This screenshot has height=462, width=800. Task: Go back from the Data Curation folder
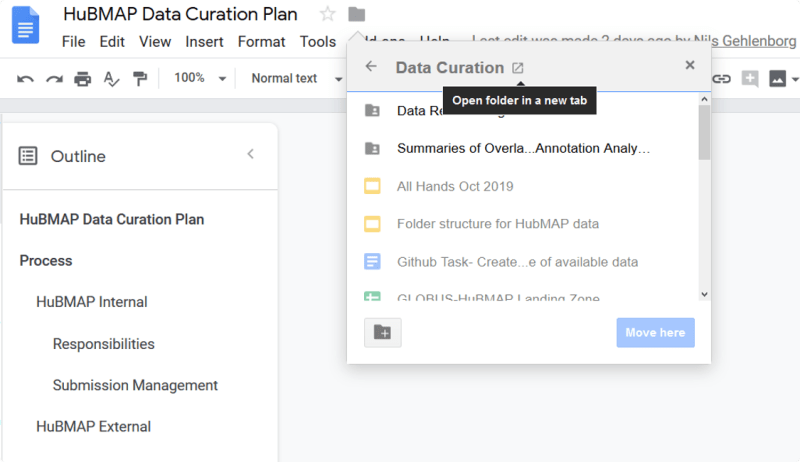tap(372, 66)
